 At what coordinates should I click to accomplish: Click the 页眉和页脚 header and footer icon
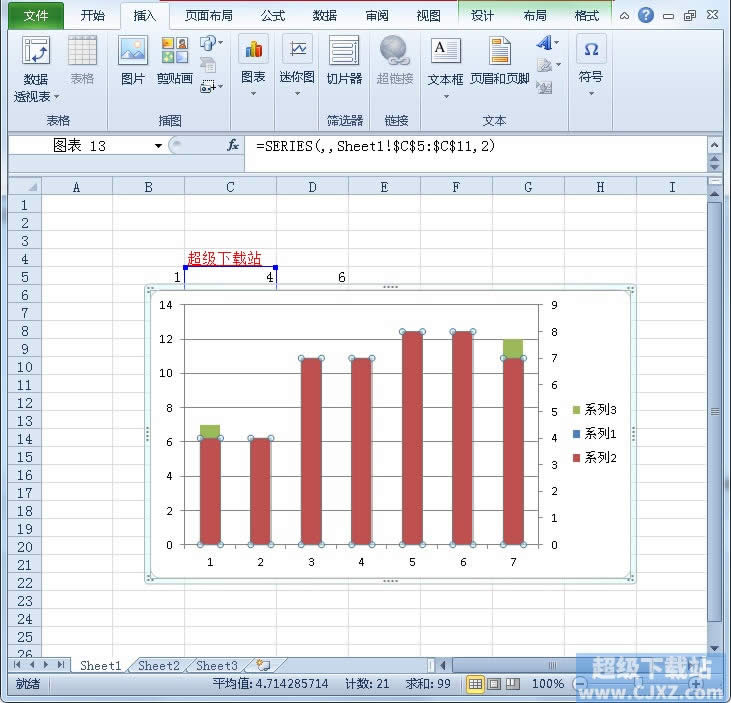pos(498,61)
